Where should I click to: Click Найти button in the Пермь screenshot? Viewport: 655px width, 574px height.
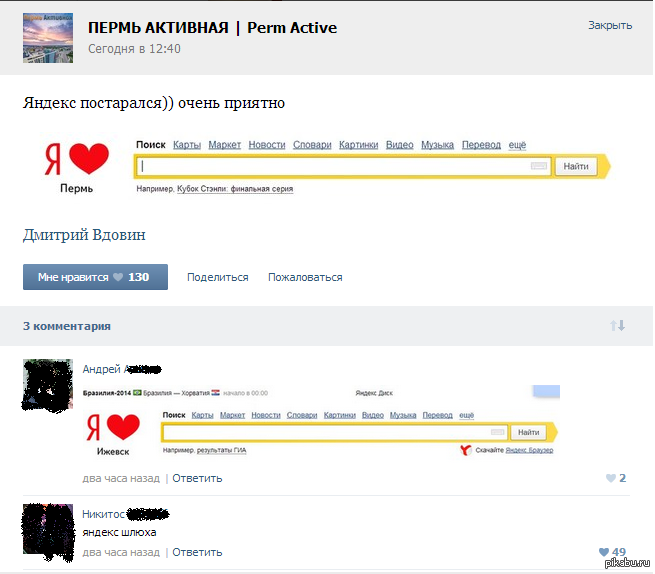pyautogui.click(x=576, y=166)
